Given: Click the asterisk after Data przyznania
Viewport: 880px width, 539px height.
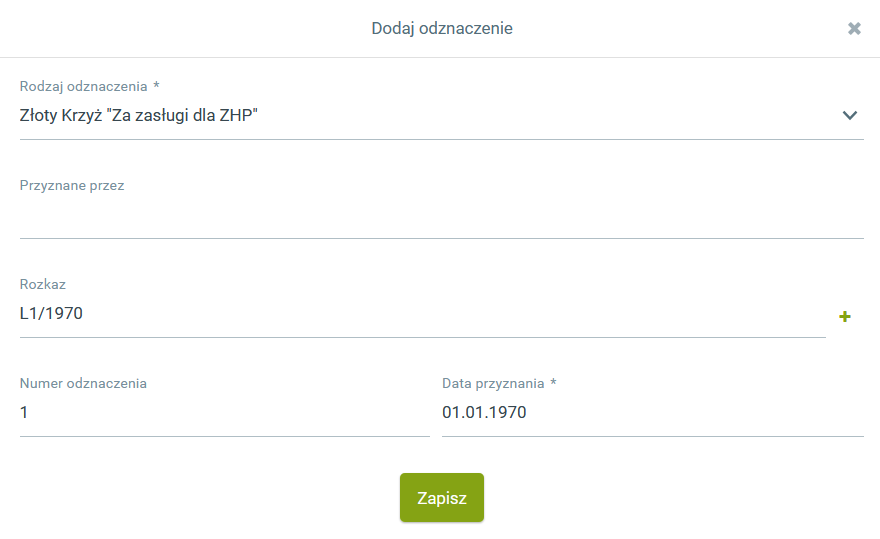Looking at the screenshot, I should (553, 383).
